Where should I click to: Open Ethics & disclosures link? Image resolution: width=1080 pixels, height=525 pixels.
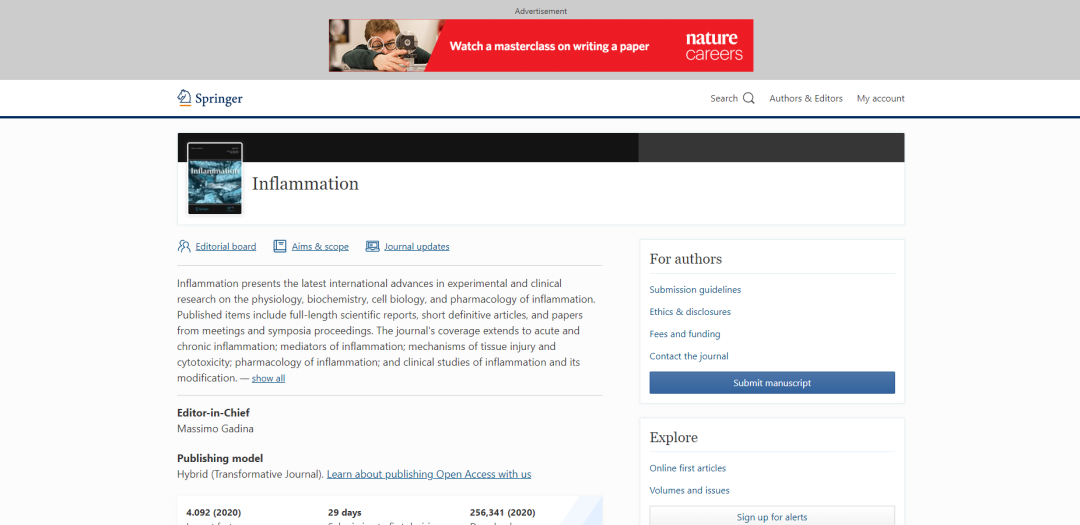pos(690,312)
